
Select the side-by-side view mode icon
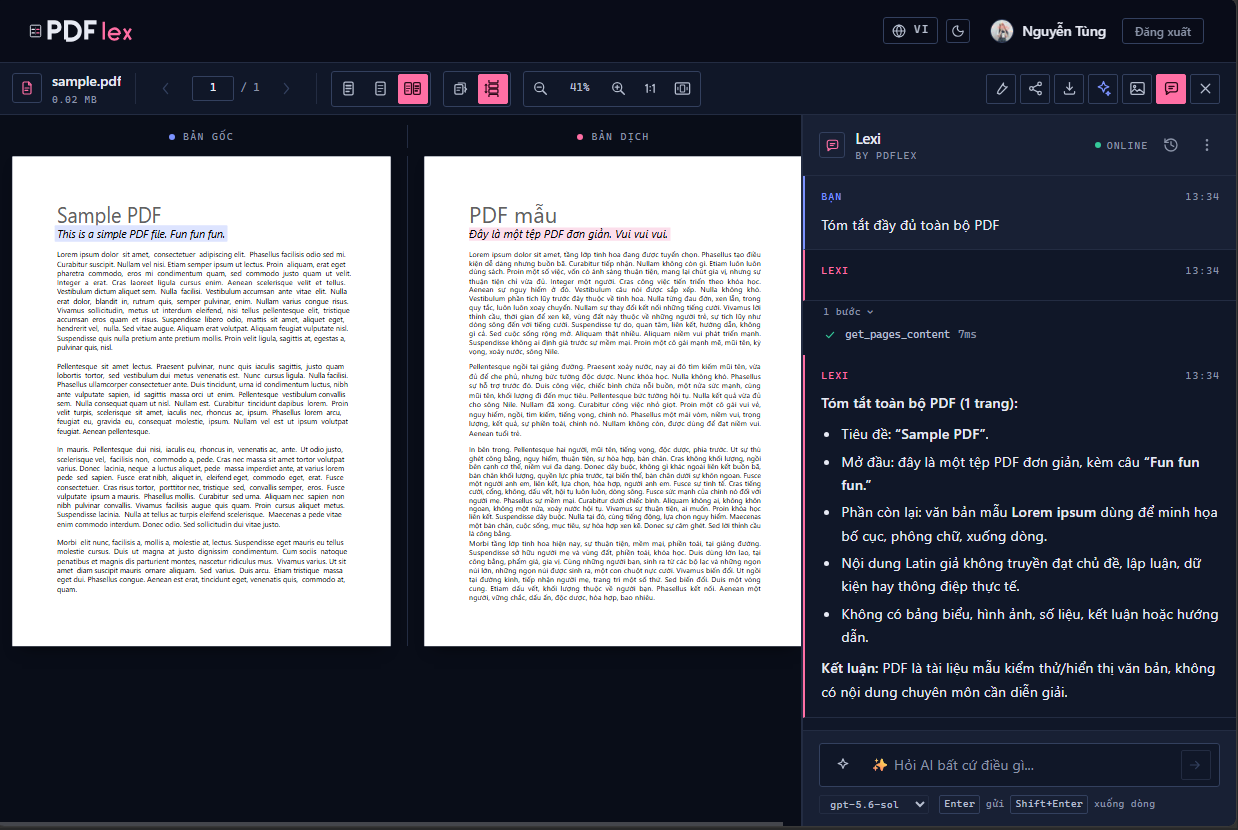pyautogui.click(x=412, y=89)
